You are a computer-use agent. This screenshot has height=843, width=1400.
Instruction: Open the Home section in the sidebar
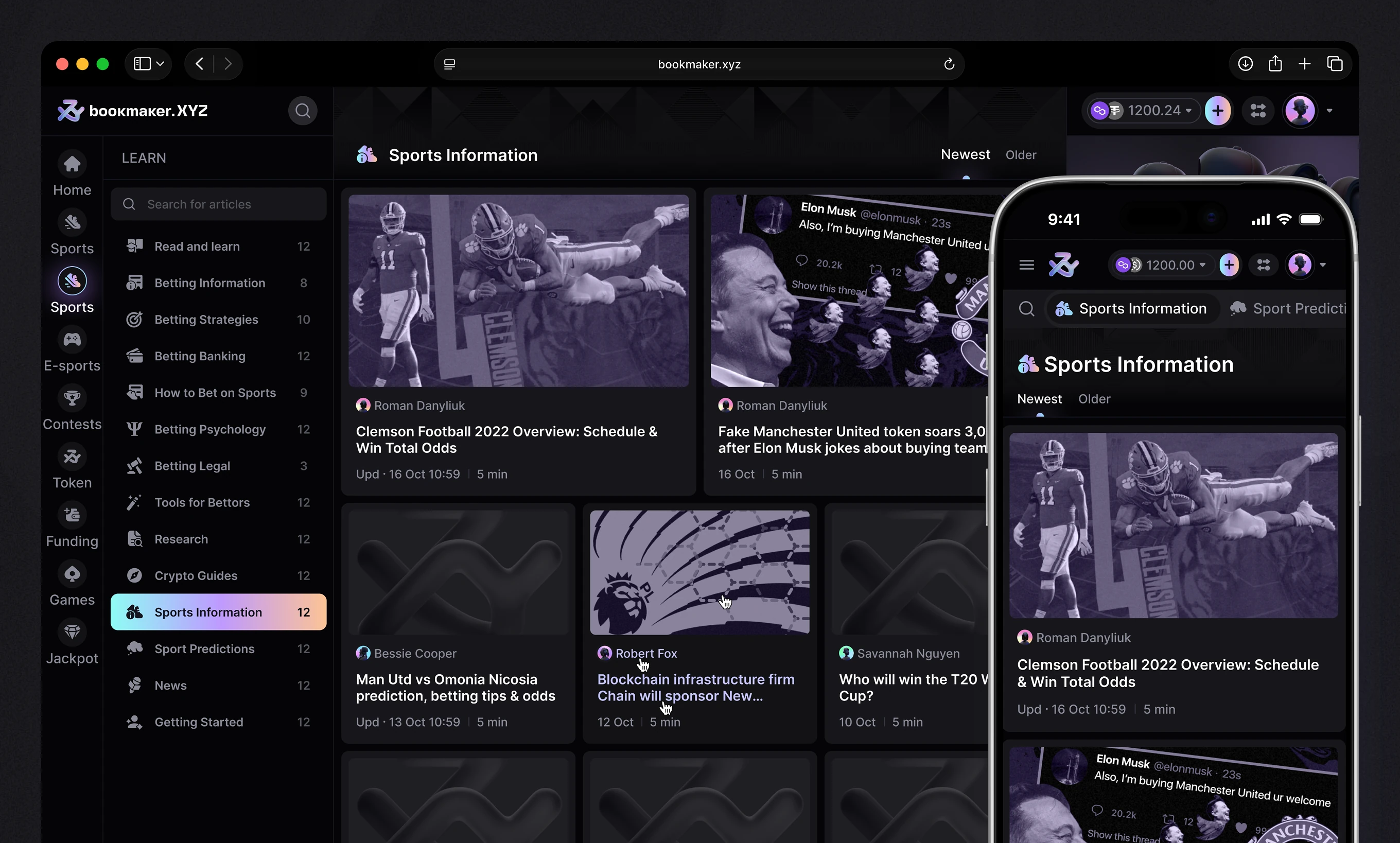pos(72,165)
